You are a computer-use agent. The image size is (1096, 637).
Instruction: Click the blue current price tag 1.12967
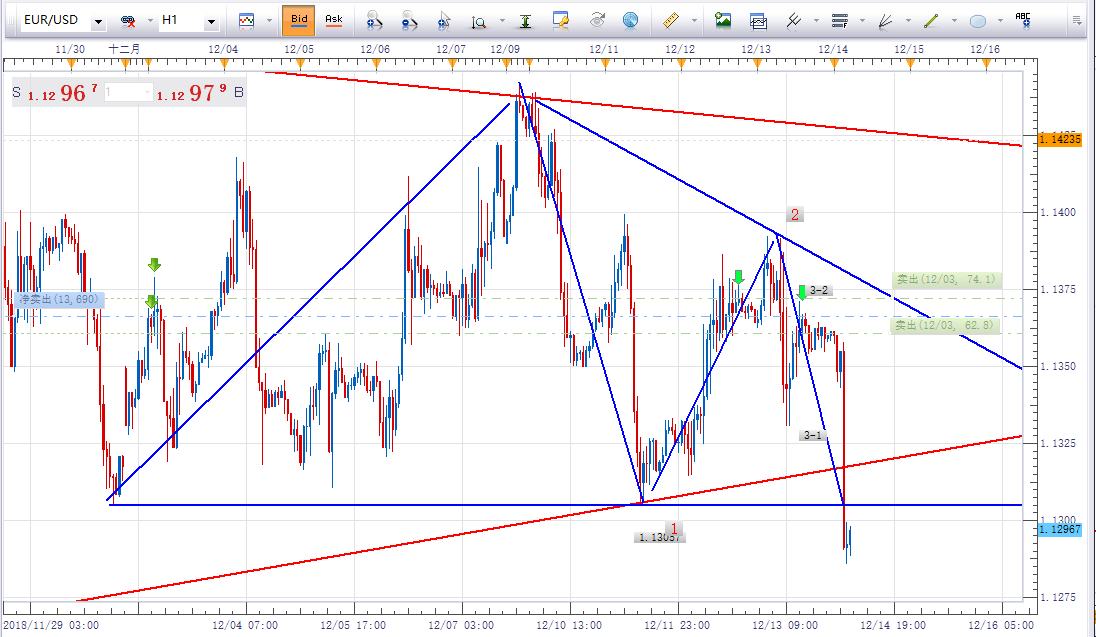point(1060,529)
